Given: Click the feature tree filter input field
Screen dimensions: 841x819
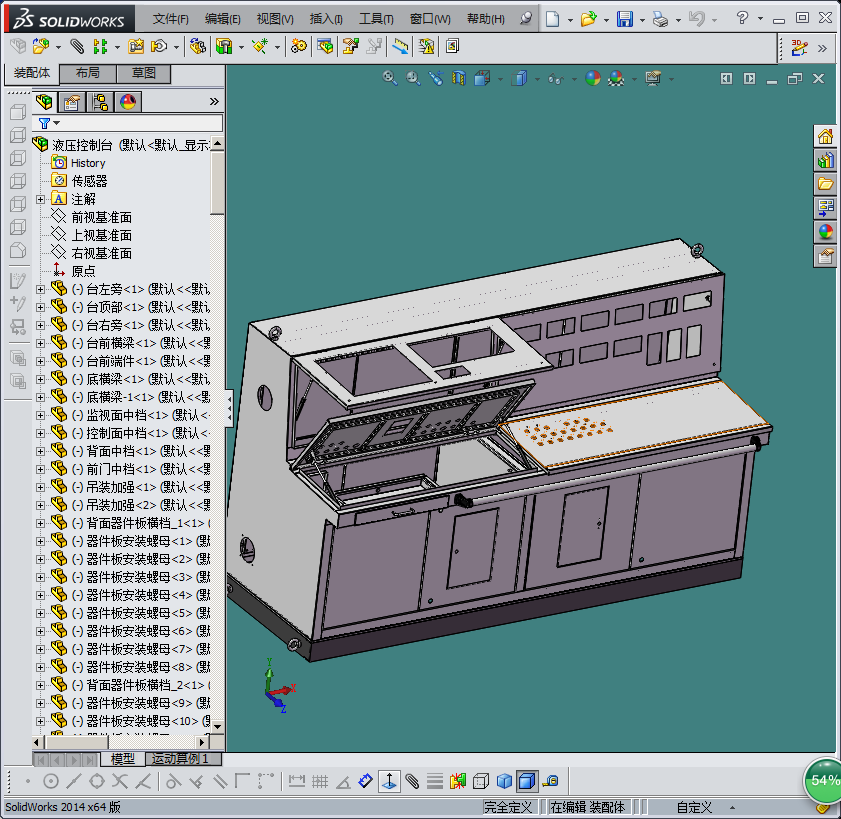Looking at the screenshot, I should pyautogui.click(x=140, y=123).
